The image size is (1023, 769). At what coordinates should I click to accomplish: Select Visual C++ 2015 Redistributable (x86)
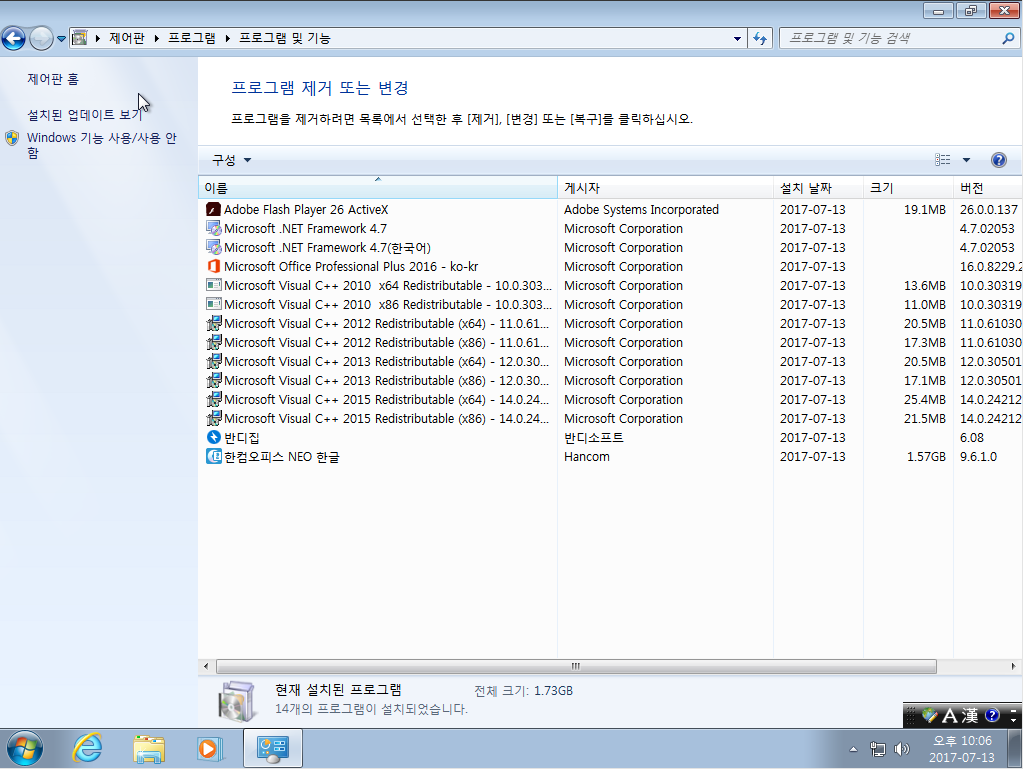[x=386, y=418]
